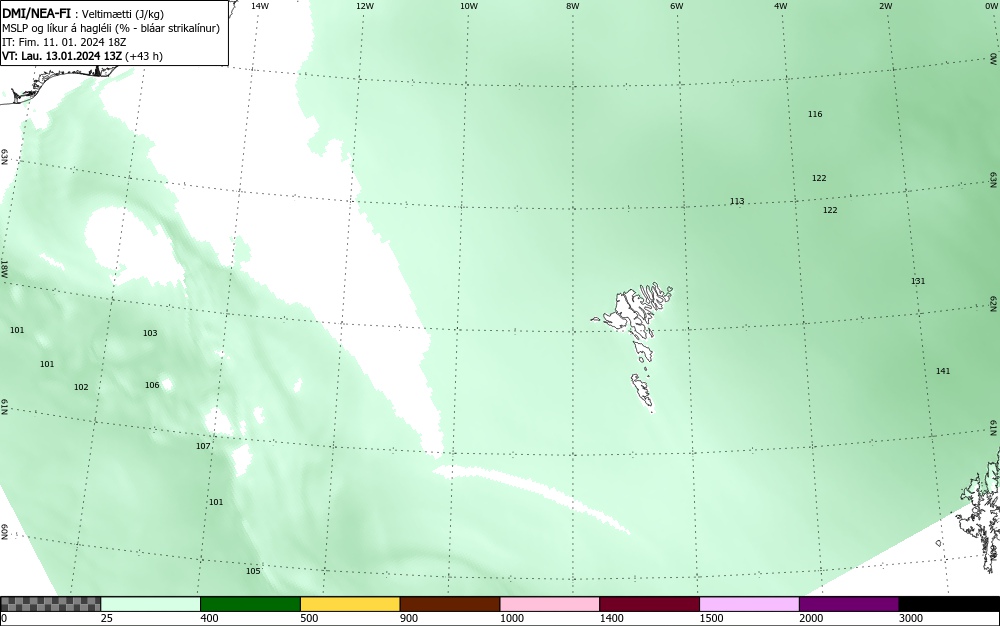Click the 131 value on the map
Image resolution: width=1000 pixels, height=626 pixels.
click(x=918, y=281)
